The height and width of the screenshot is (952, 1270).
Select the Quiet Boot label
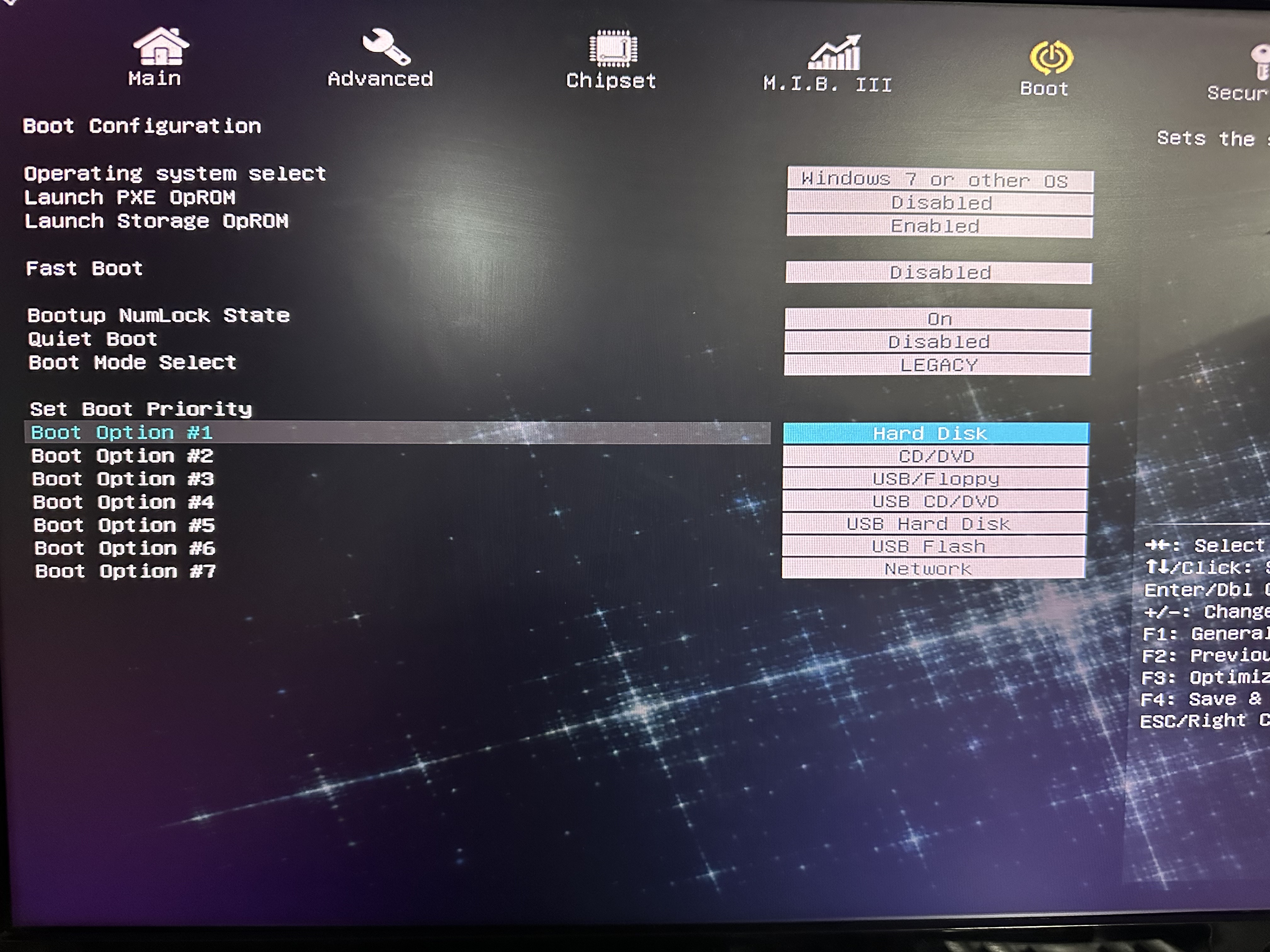pyautogui.click(x=92, y=339)
